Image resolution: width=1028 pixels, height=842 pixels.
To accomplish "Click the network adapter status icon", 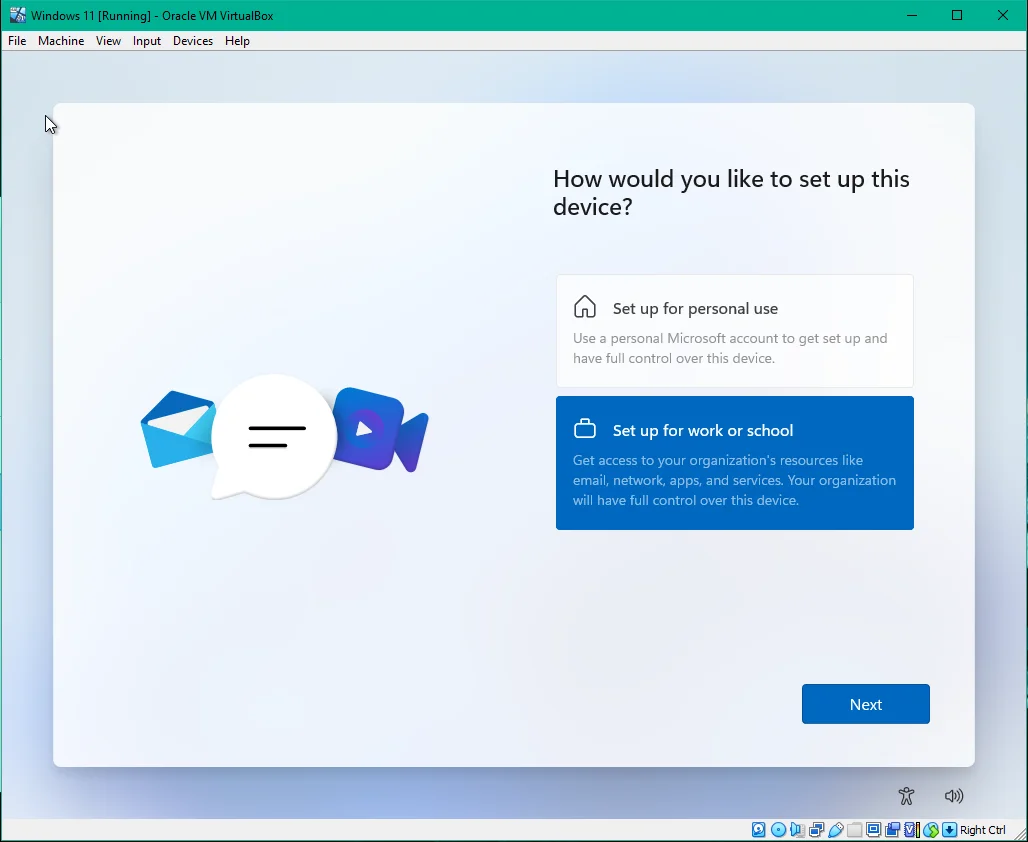I will (x=816, y=830).
